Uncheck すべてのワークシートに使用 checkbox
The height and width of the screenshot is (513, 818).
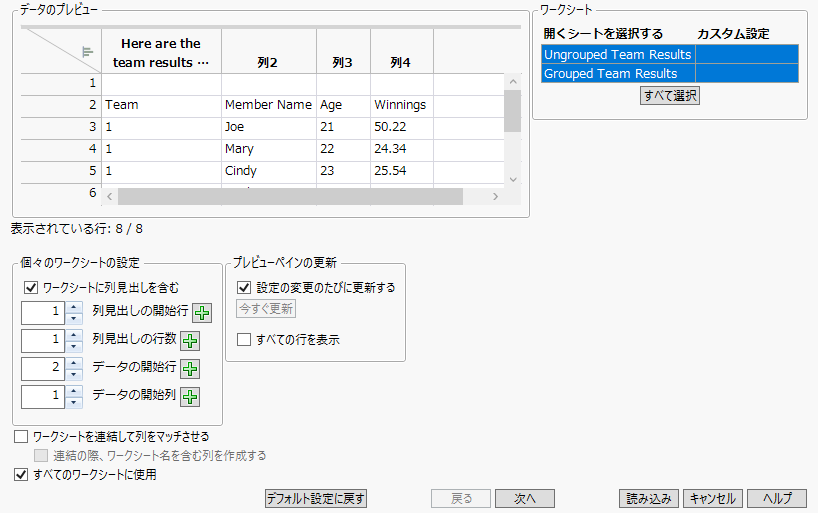tap(21, 475)
